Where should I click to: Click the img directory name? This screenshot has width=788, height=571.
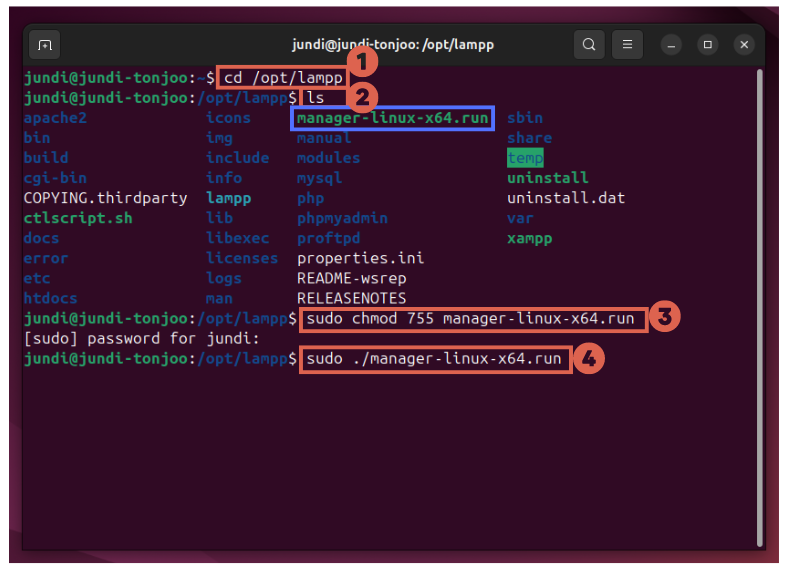click(x=220, y=138)
